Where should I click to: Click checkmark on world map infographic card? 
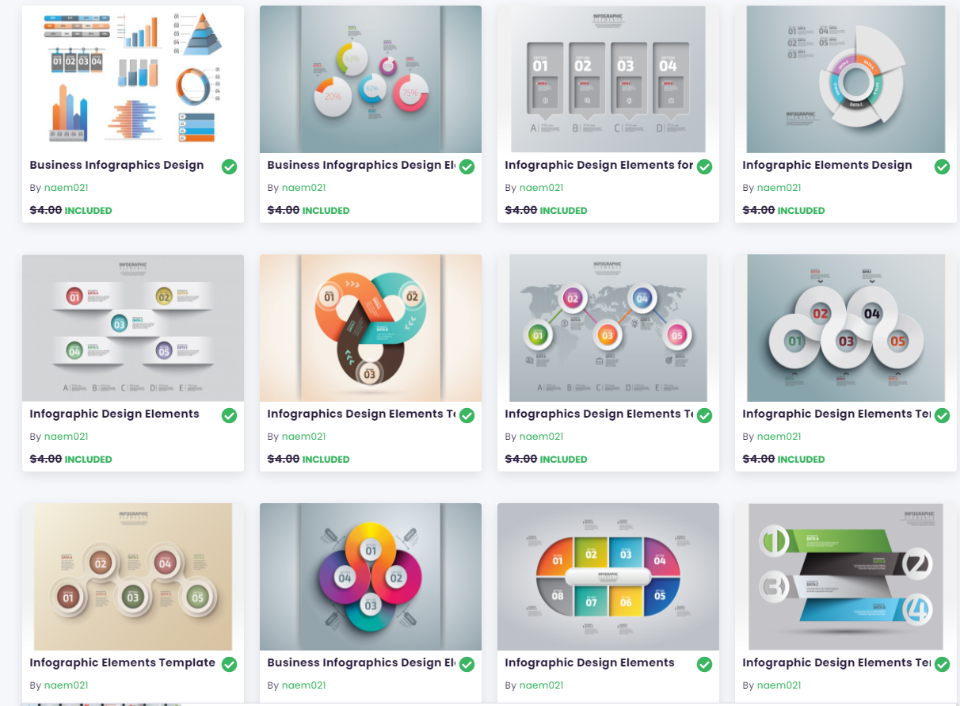(704, 416)
